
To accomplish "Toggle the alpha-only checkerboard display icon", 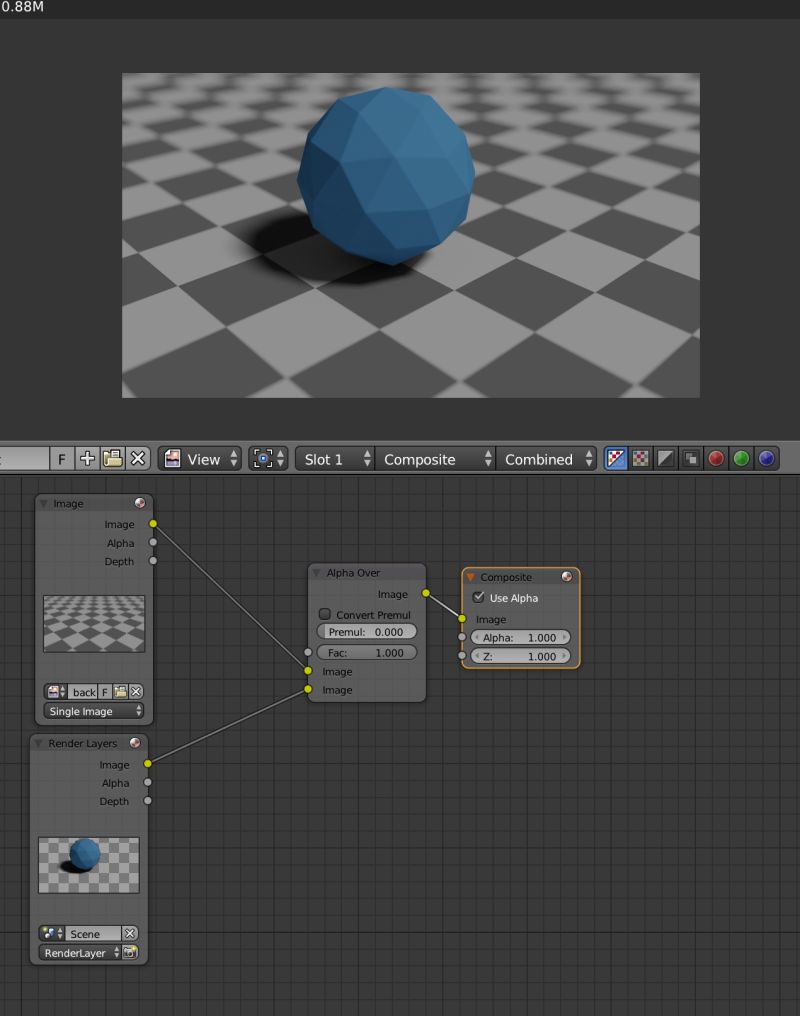I will [641, 458].
